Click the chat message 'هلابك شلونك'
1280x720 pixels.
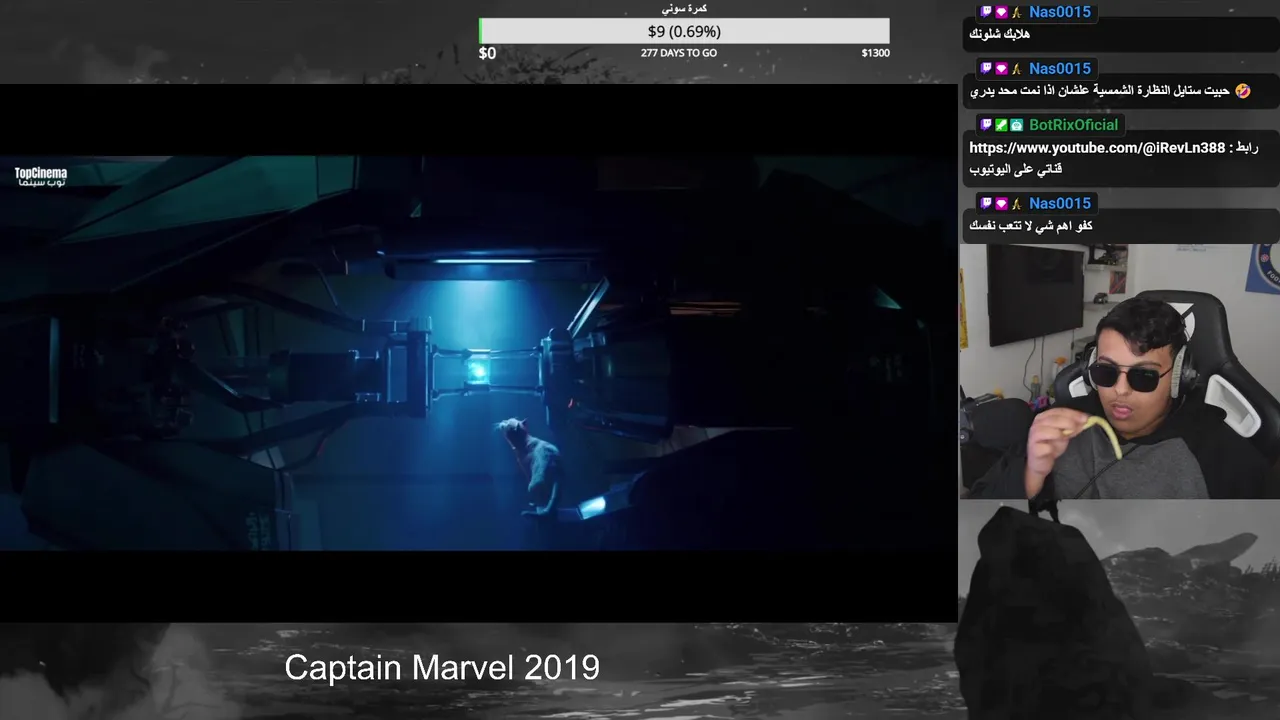(1000, 34)
